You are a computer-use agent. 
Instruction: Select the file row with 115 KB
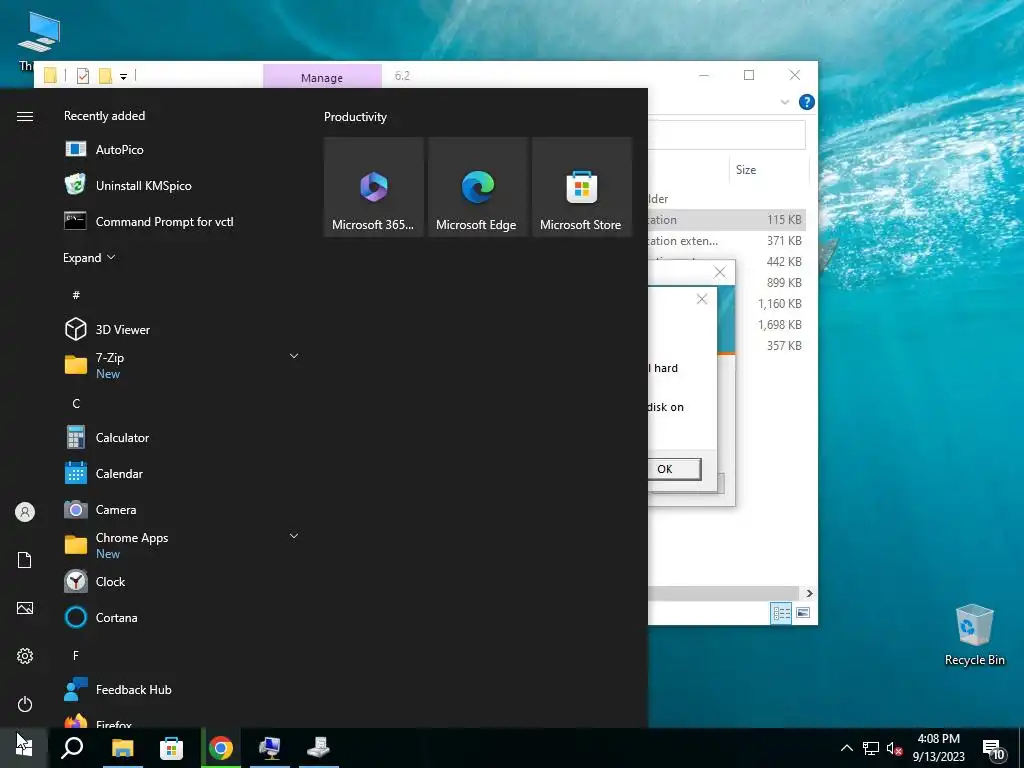tap(727, 220)
